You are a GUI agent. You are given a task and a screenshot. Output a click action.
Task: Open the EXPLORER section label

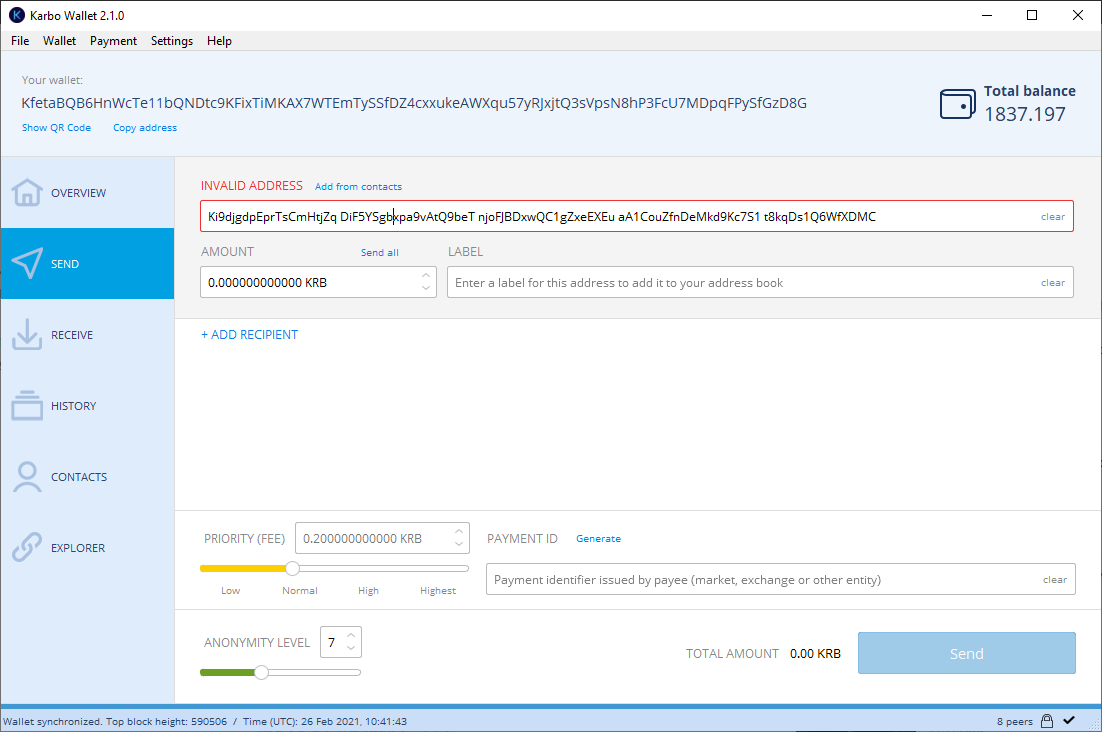pos(78,548)
